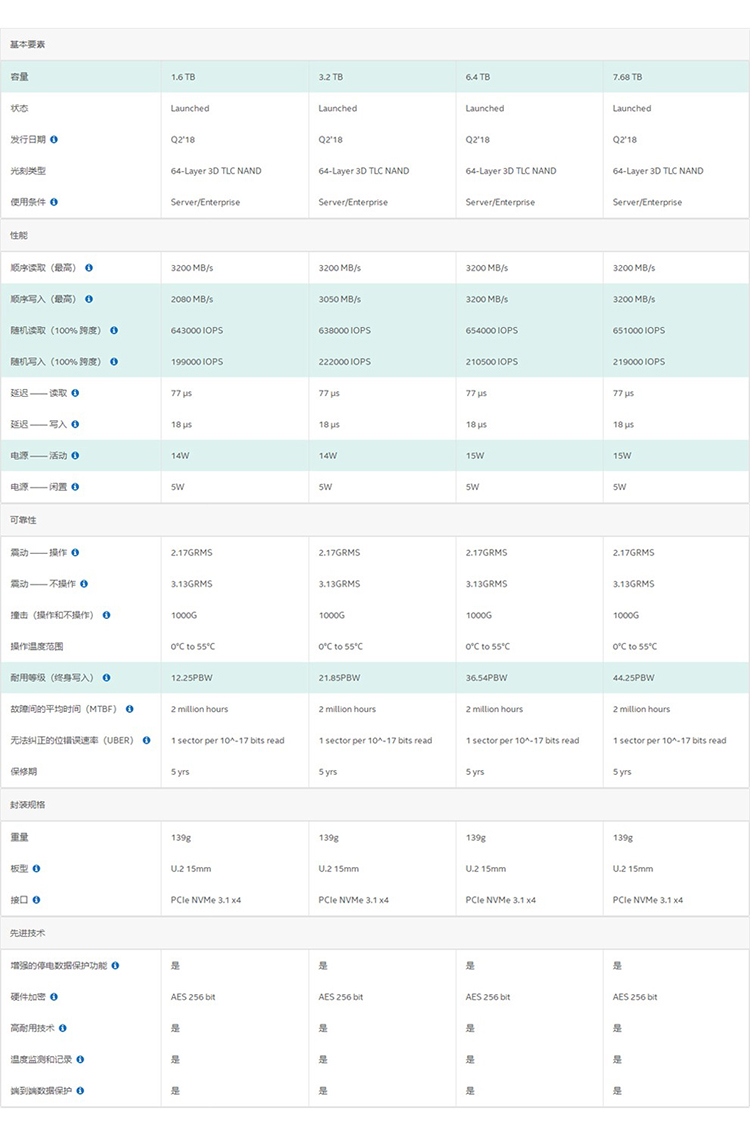The image size is (750, 1136).
Task: Click the info icon beside 撞击（操作和不操作）
Action: (x=107, y=615)
